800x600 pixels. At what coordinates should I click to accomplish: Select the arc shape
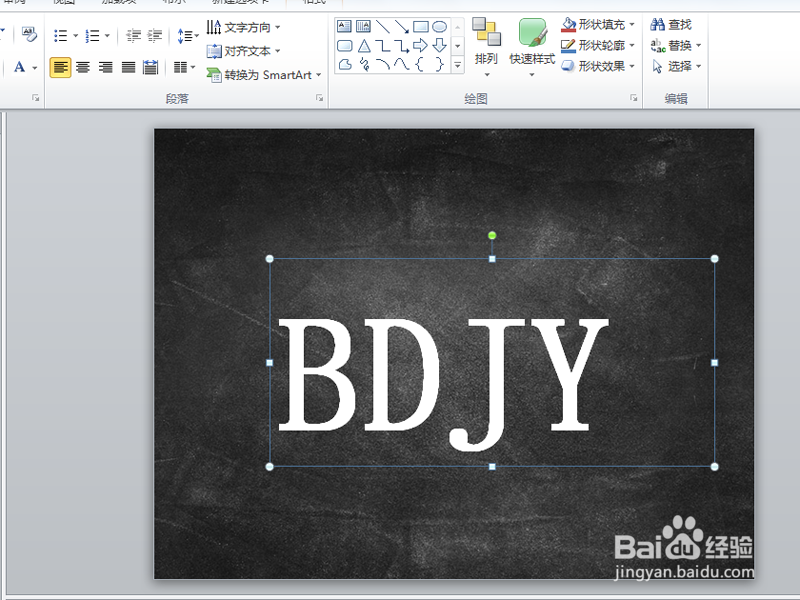[383, 64]
